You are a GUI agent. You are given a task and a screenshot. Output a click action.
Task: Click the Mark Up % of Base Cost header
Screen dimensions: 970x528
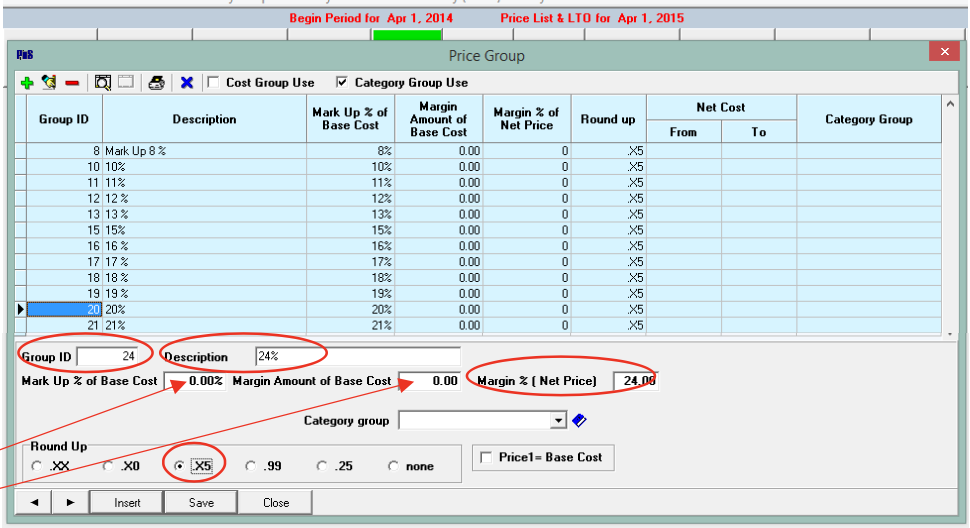[350, 119]
